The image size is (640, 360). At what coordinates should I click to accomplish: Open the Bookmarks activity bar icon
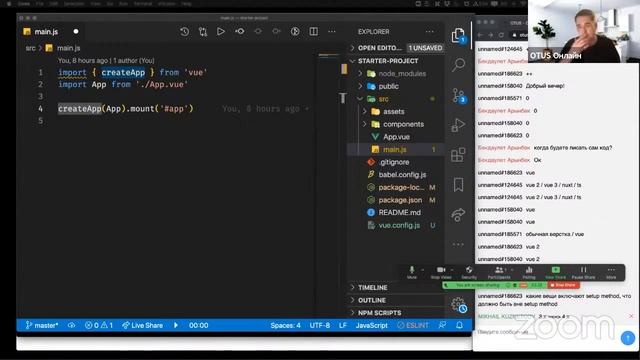click(458, 184)
